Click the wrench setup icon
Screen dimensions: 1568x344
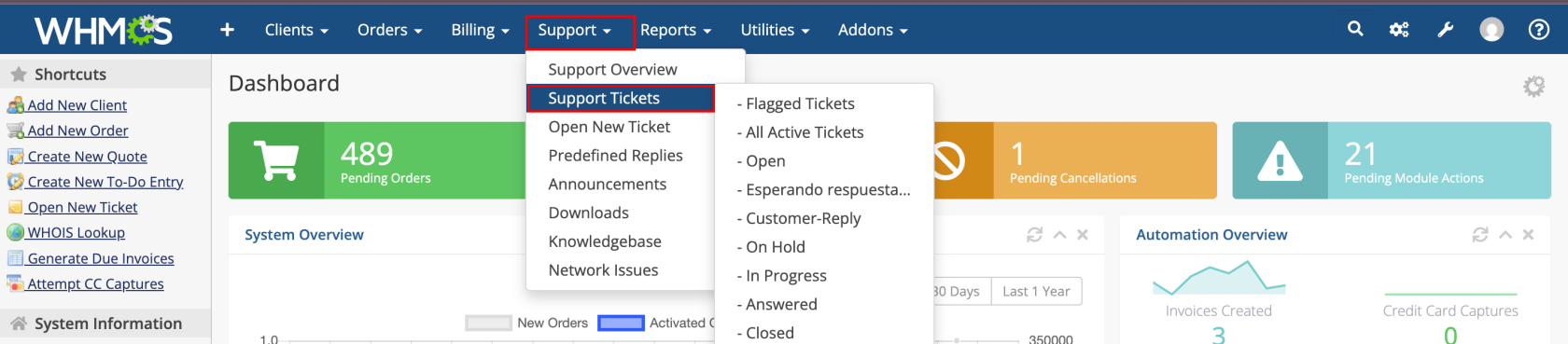(x=1446, y=30)
